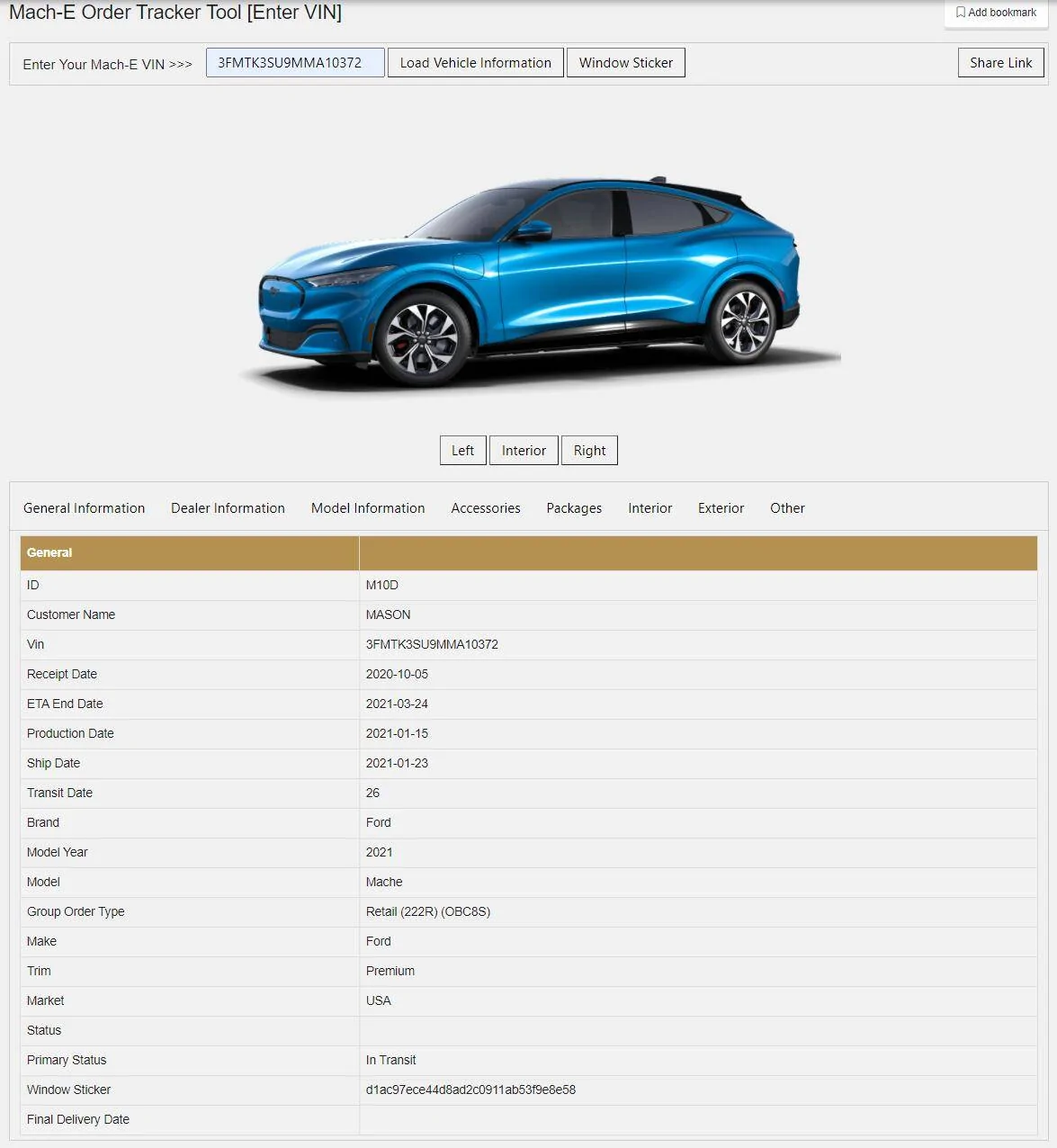Image resolution: width=1057 pixels, height=1148 pixels.
Task: Click the Ship Date label
Action: click(x=53, y=763)
